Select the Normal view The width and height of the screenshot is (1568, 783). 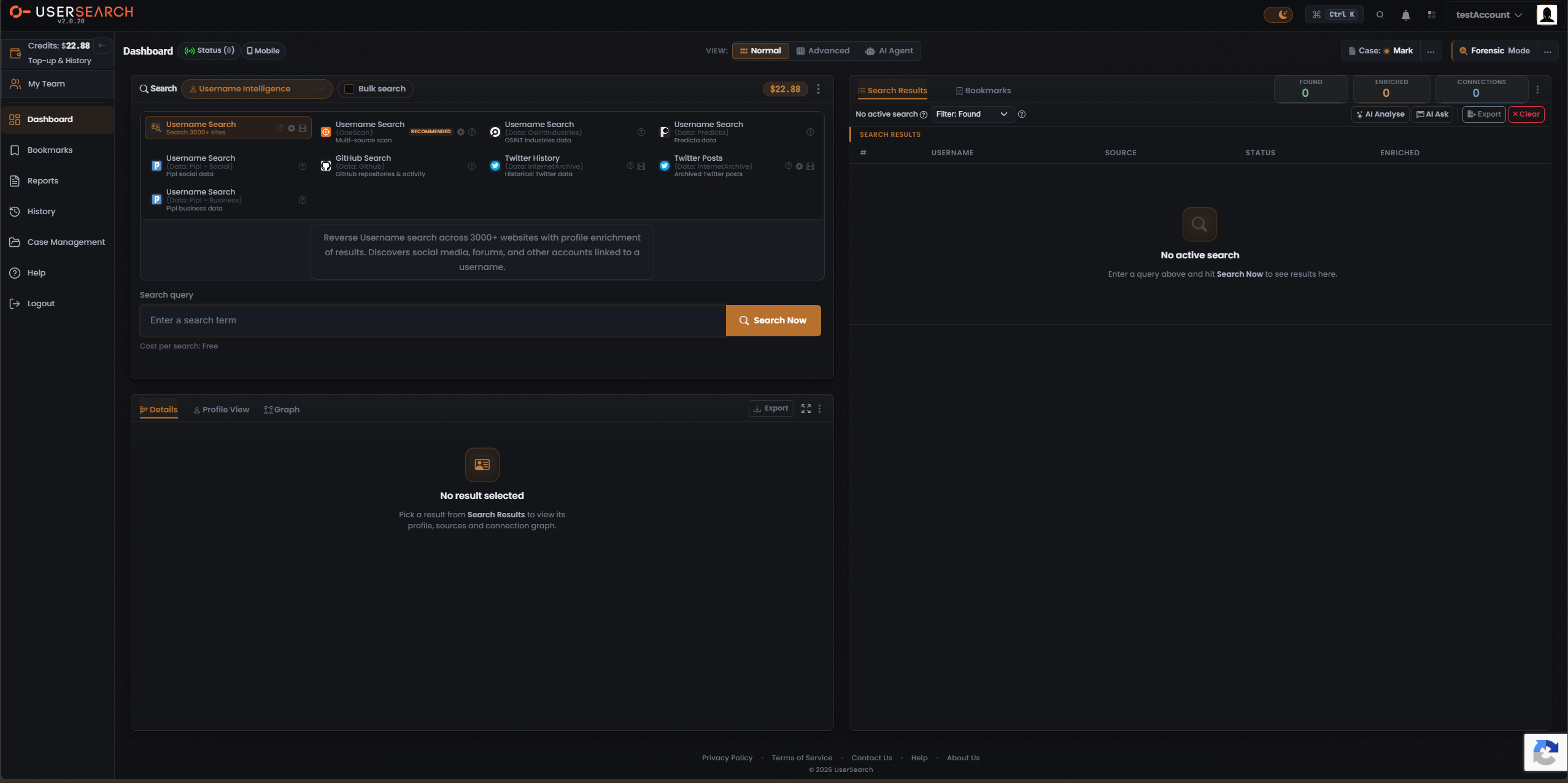pos(760,51)
